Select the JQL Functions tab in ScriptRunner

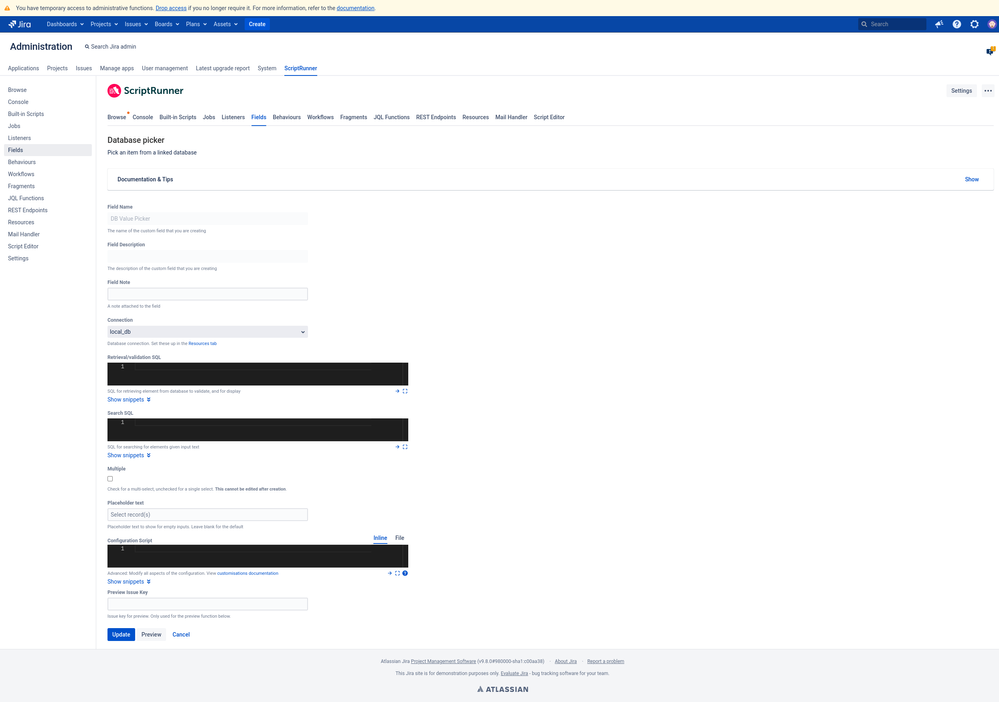coord(391,117)
